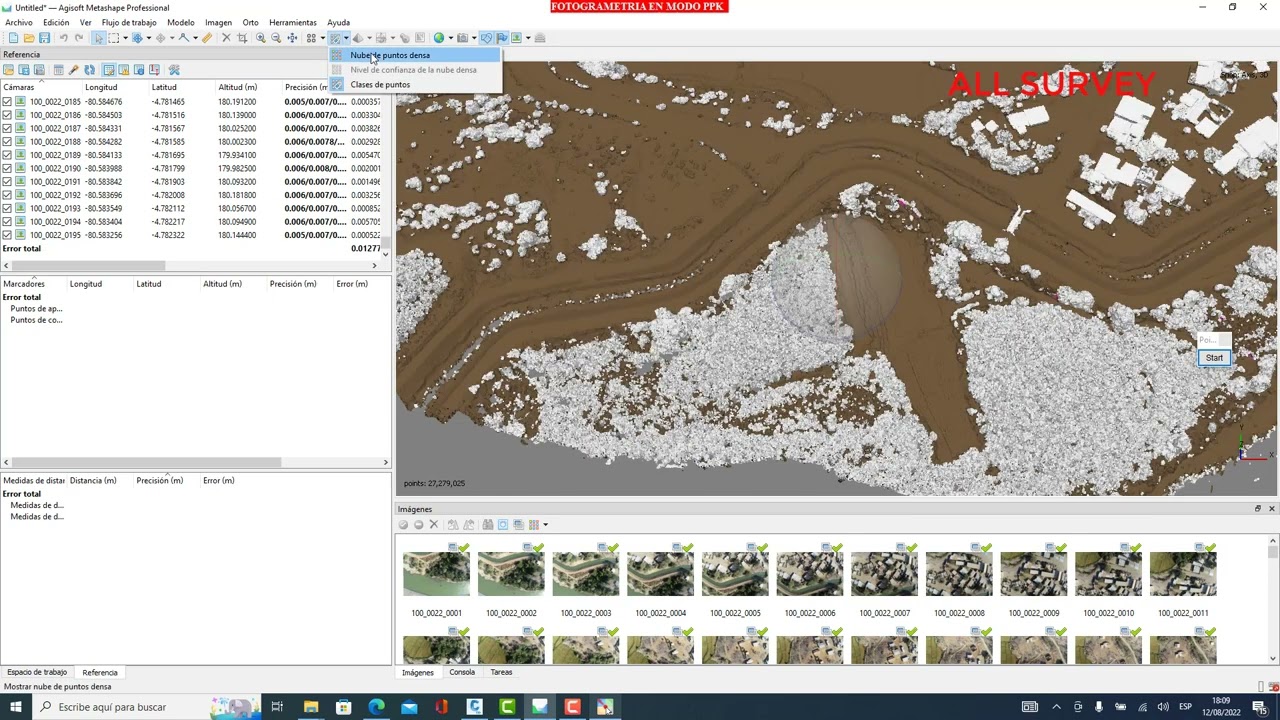
Task: Uncheck camera 100_0022_0193
Action: click(7, 208)
